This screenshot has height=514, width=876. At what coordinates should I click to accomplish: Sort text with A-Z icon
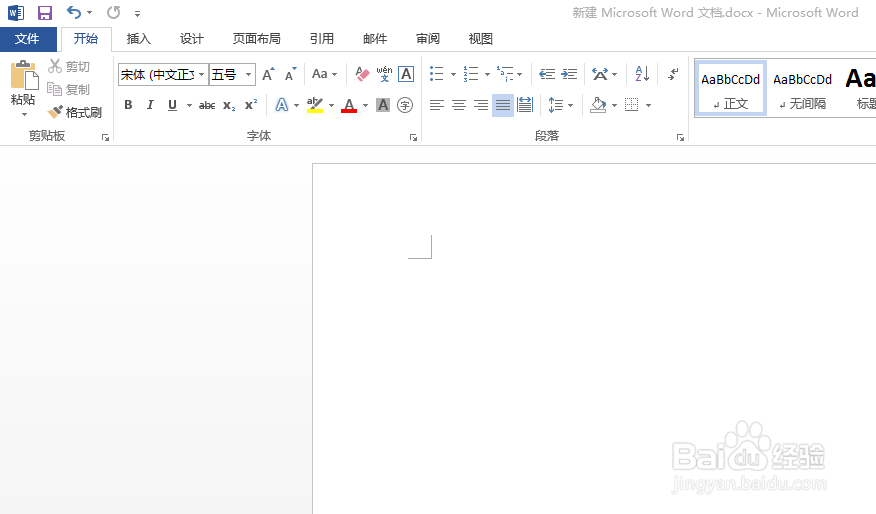642,74
